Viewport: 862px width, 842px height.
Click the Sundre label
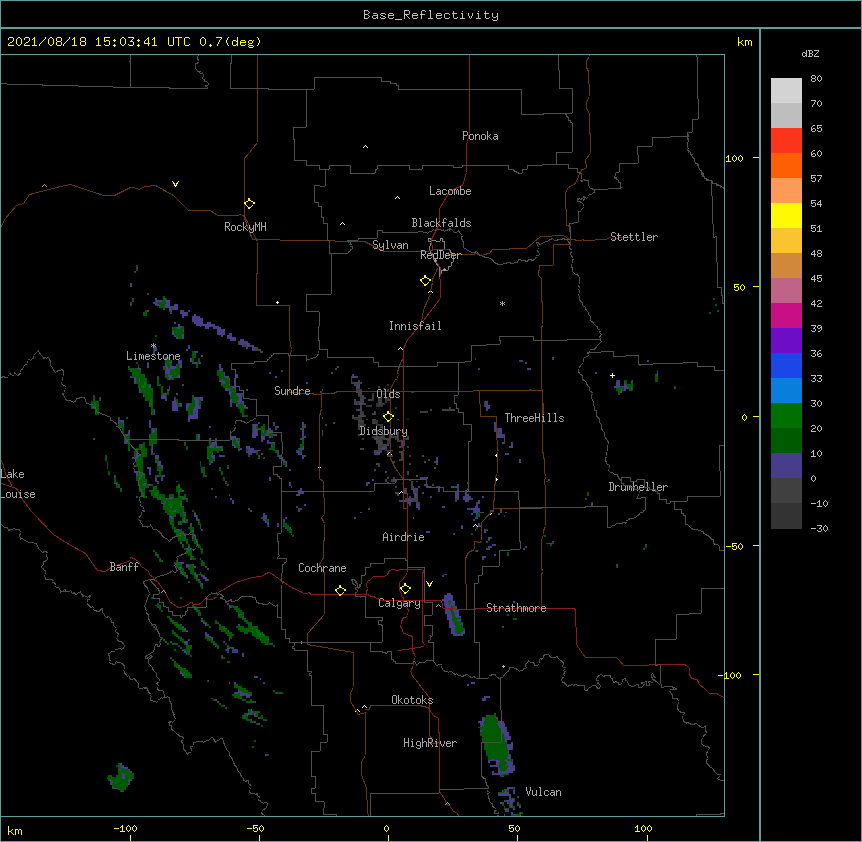coord(292,391)
